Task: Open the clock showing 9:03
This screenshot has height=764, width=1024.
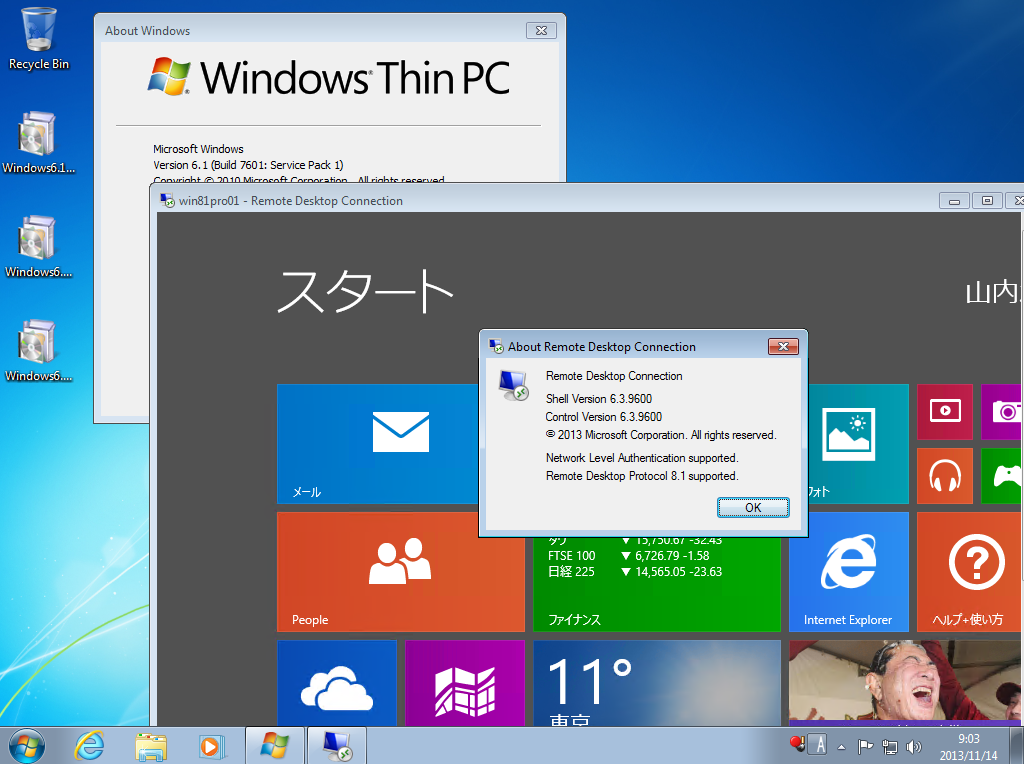Action: (x=968, y=746)
